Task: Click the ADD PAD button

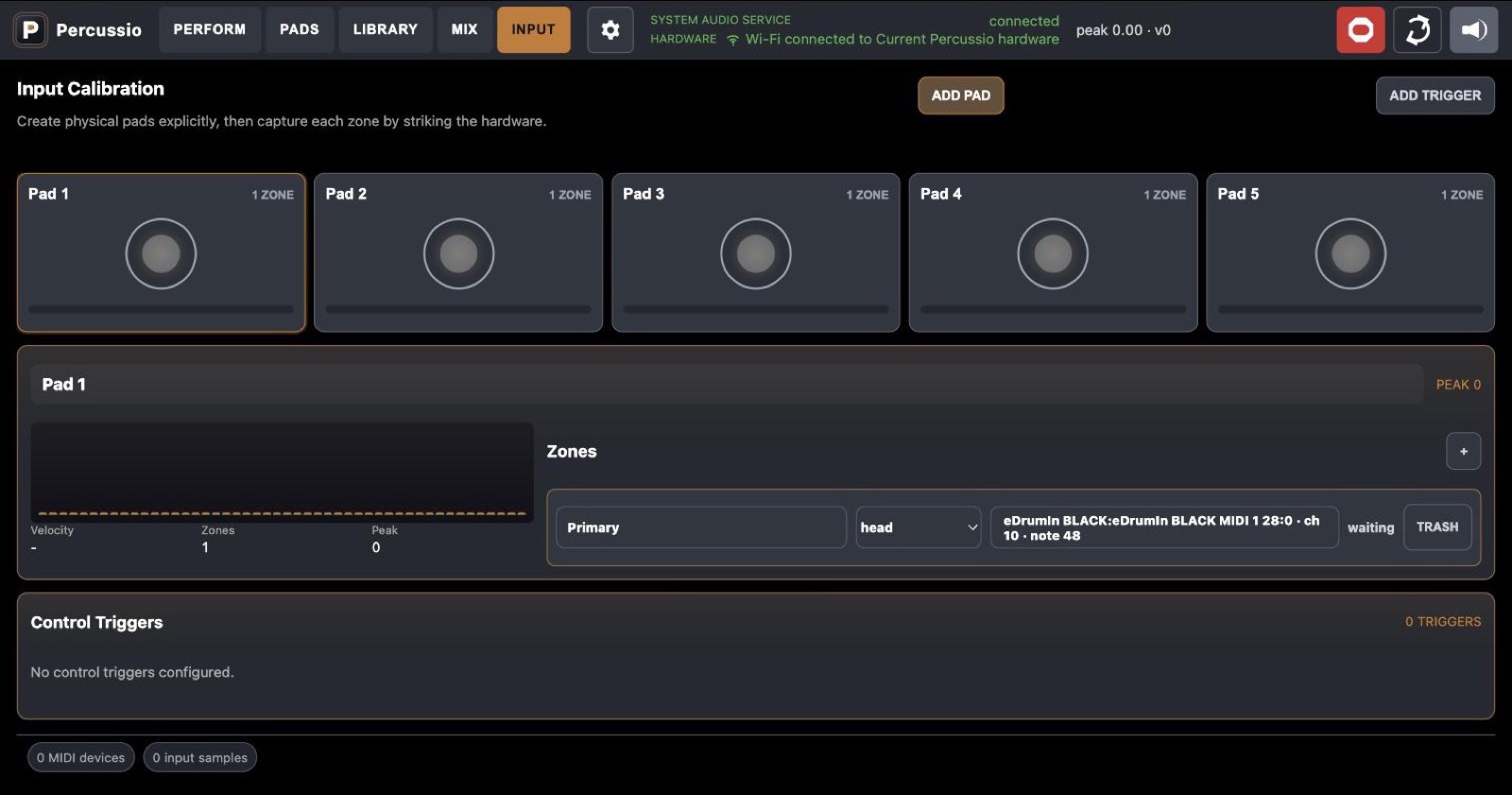Action: coord(961,95)
